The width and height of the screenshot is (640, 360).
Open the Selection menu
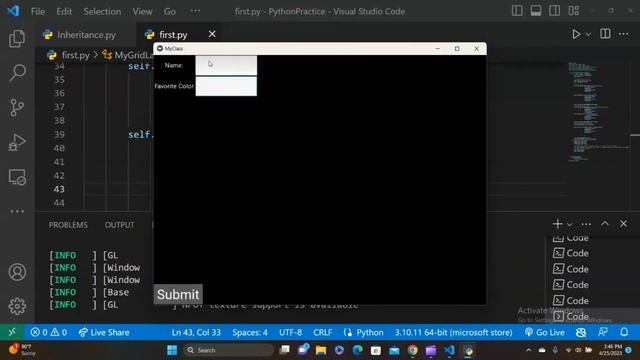click(102, 11)
